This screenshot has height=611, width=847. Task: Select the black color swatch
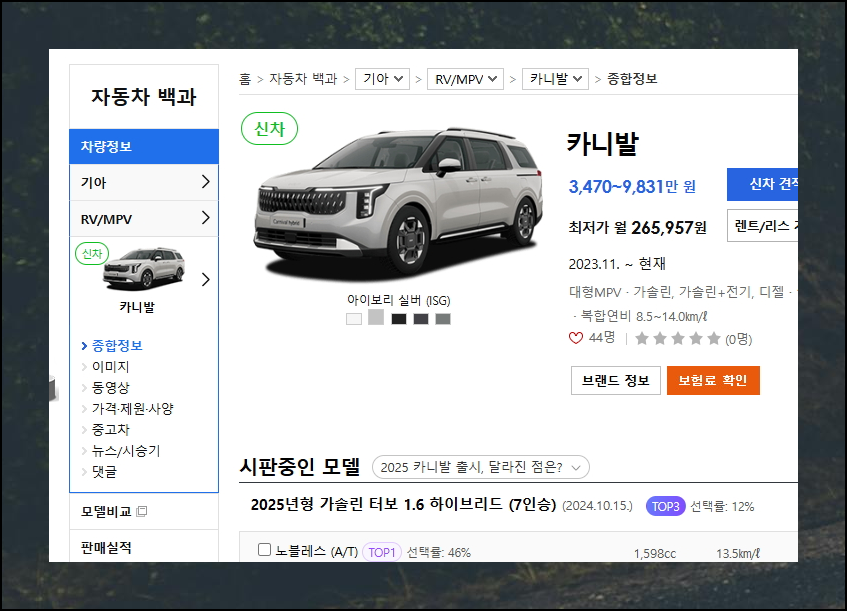click(x=399, y=319)
